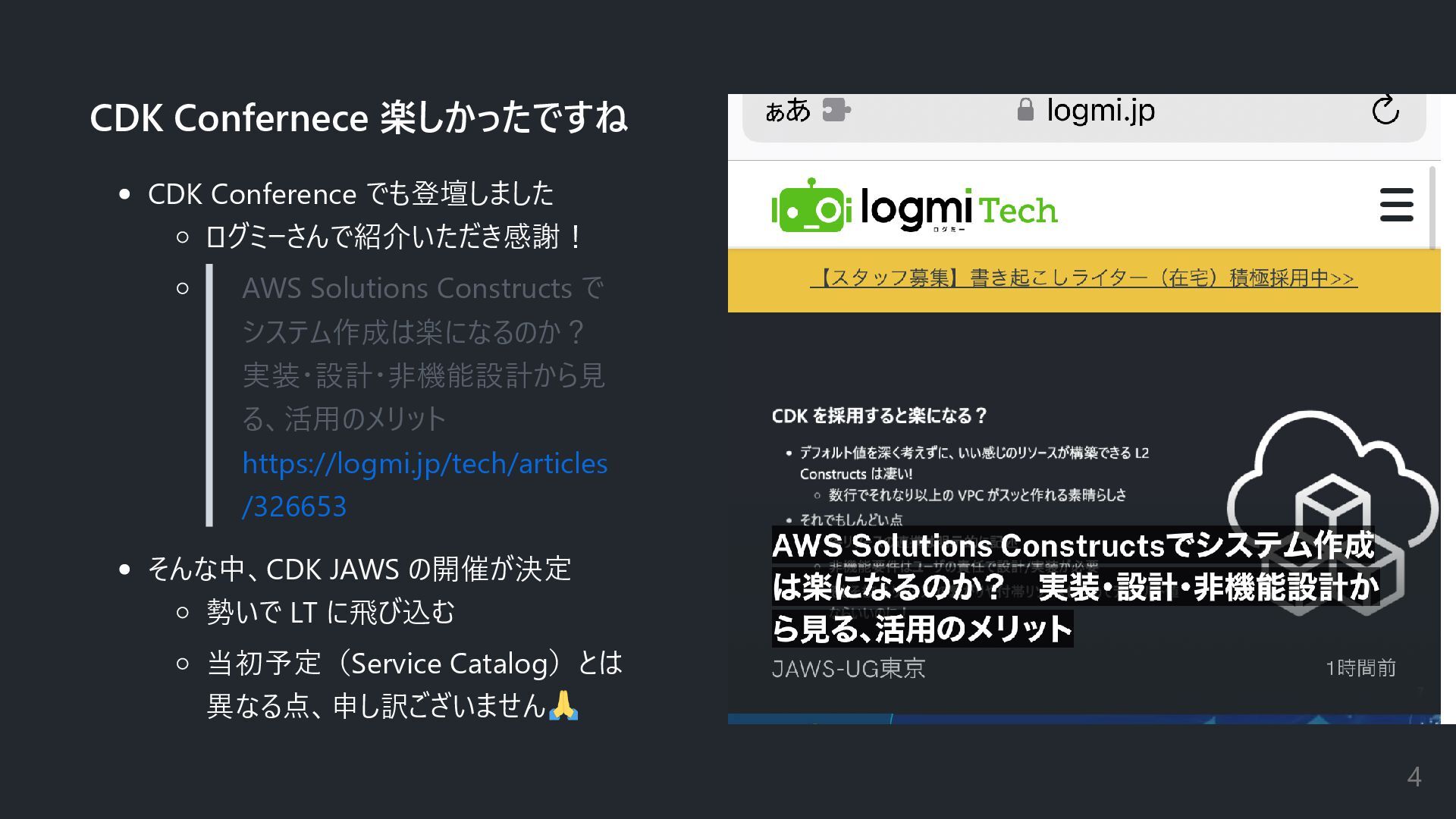This screenshot has height=819, width=1456.
Task: Click the page scrollbar beside the header
Action: (1432, 206)
